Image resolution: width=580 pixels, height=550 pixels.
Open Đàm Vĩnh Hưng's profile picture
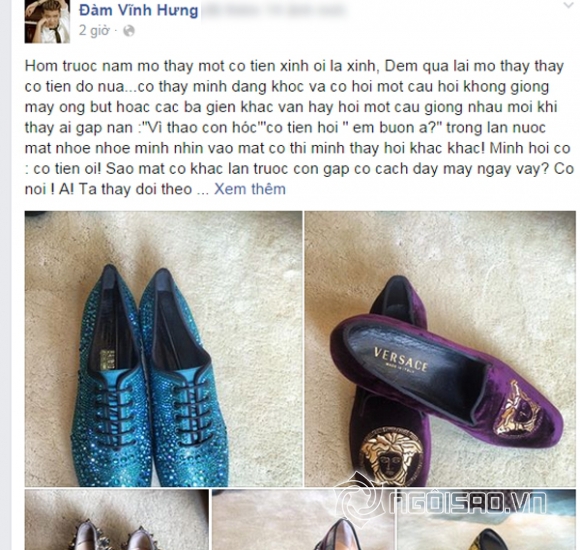(47, 22)
